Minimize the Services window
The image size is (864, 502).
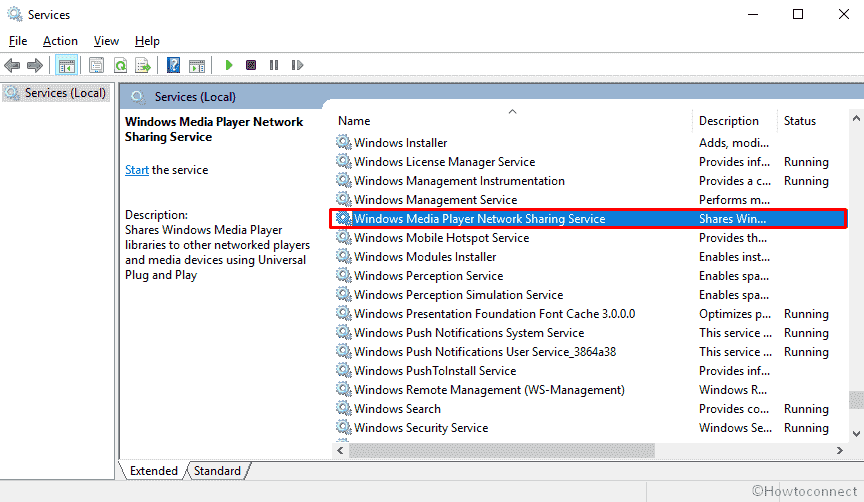(753, 14)
